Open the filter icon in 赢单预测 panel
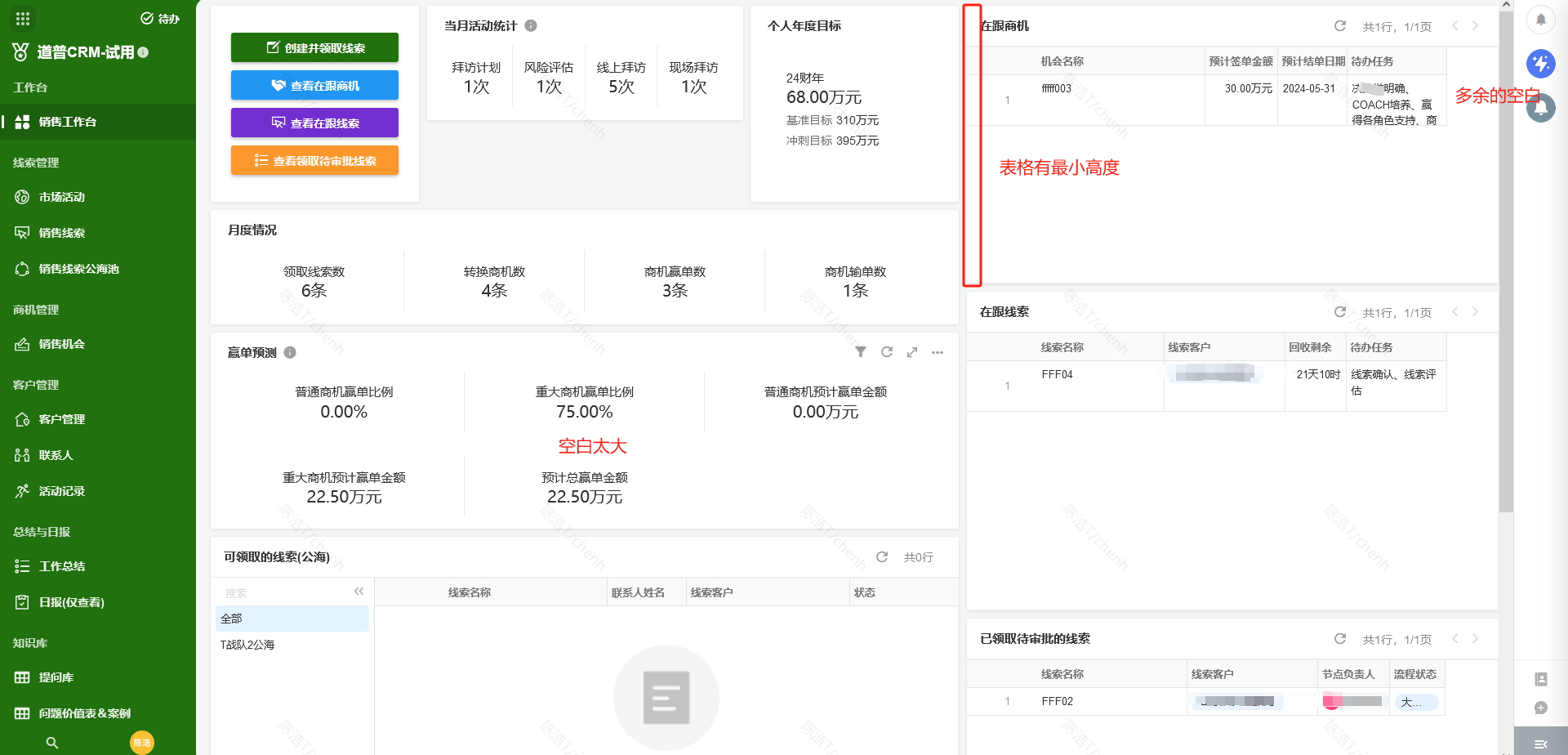Viewport: 1568px width, 755px height. (x=861, y=352)
